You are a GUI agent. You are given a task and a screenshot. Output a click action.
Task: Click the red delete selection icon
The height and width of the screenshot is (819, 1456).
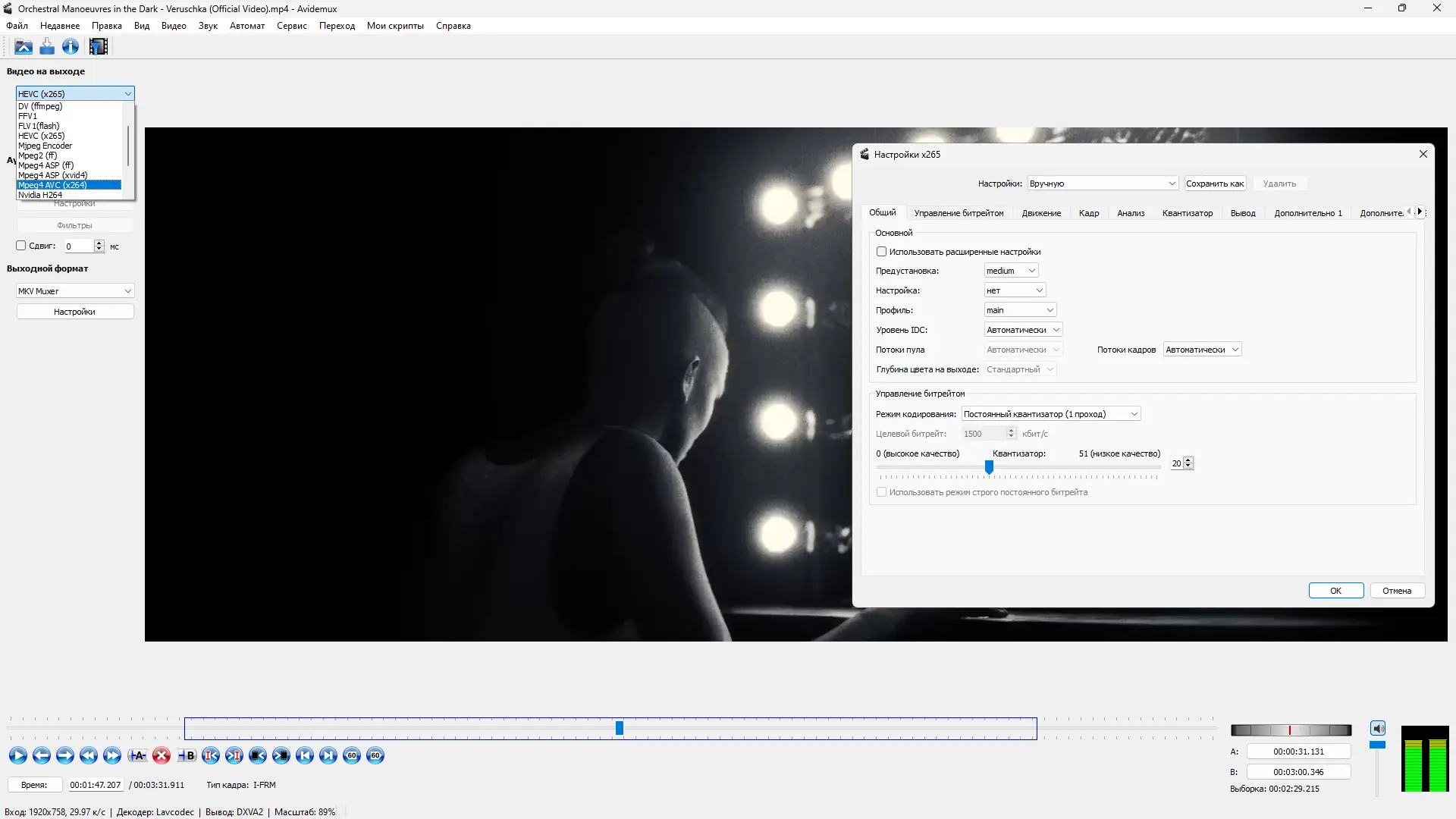[x=162, y=755]
